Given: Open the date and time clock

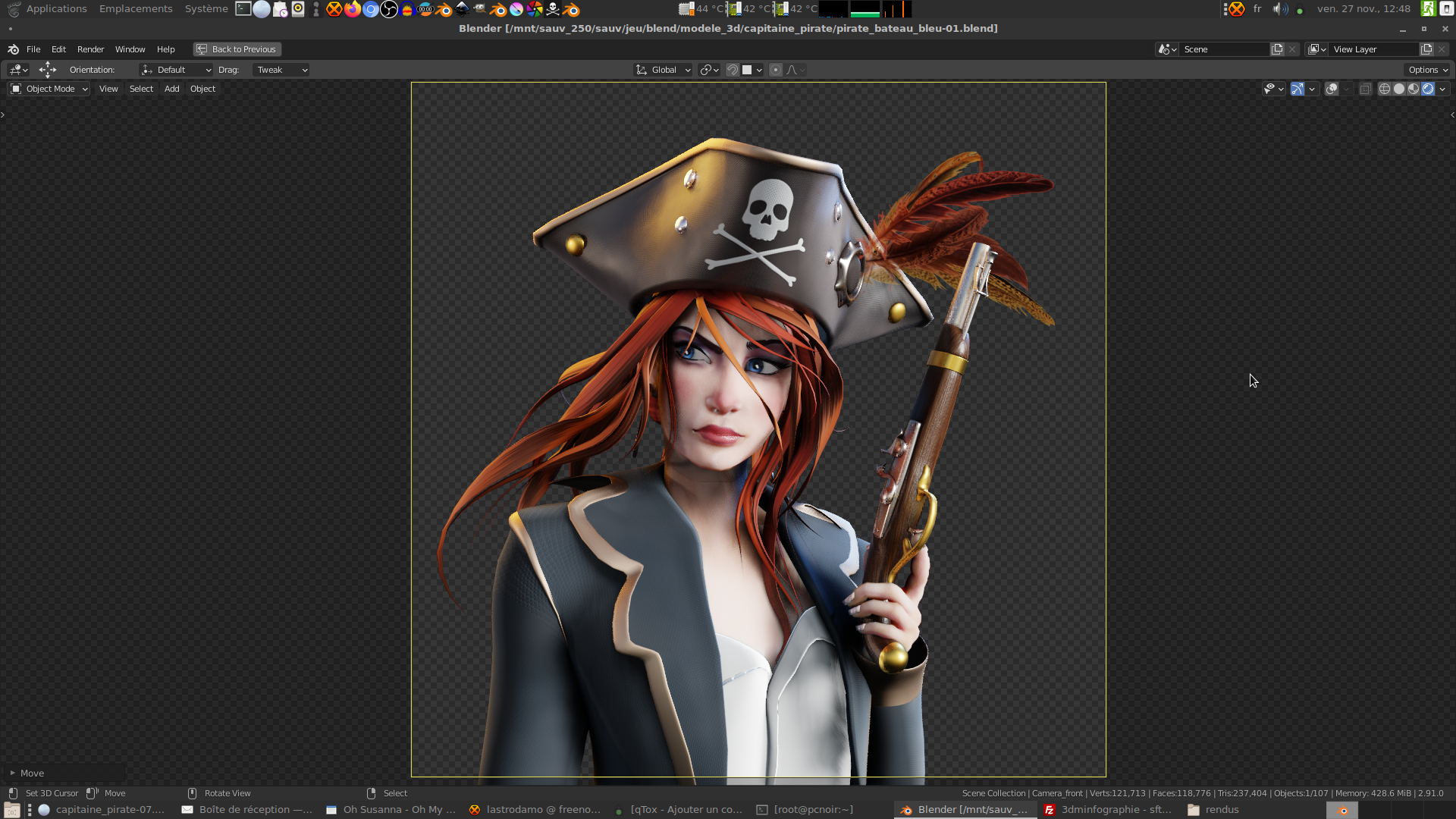Looking at the screenshot, I should [1363, 9].
